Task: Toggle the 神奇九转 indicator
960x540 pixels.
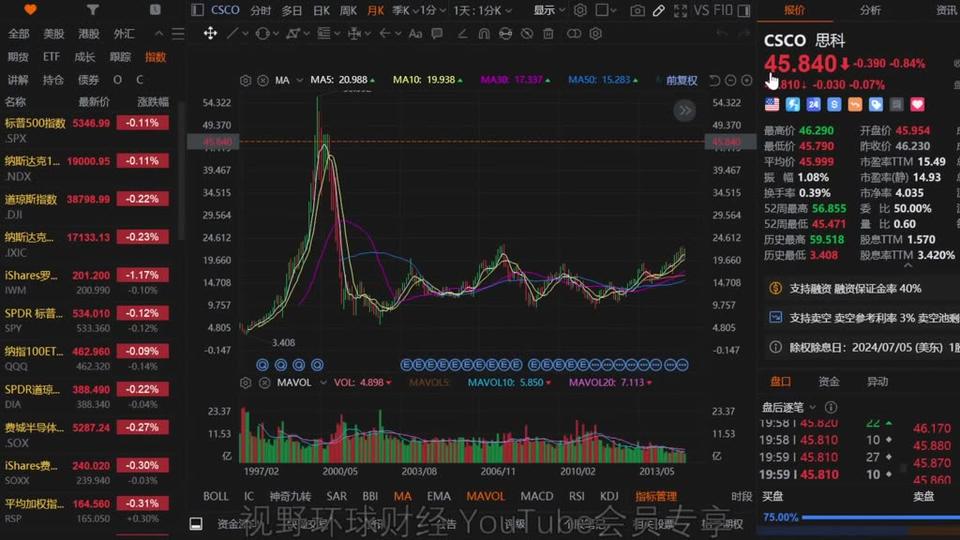Action: click(x=290, y=496)
